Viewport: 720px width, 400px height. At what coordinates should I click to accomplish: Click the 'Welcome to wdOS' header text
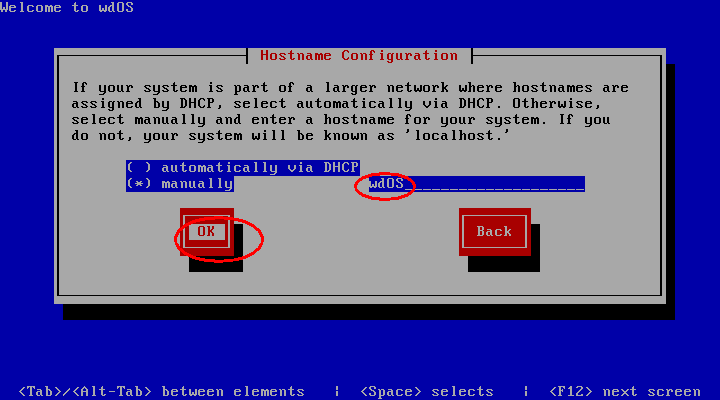[67, 7]
